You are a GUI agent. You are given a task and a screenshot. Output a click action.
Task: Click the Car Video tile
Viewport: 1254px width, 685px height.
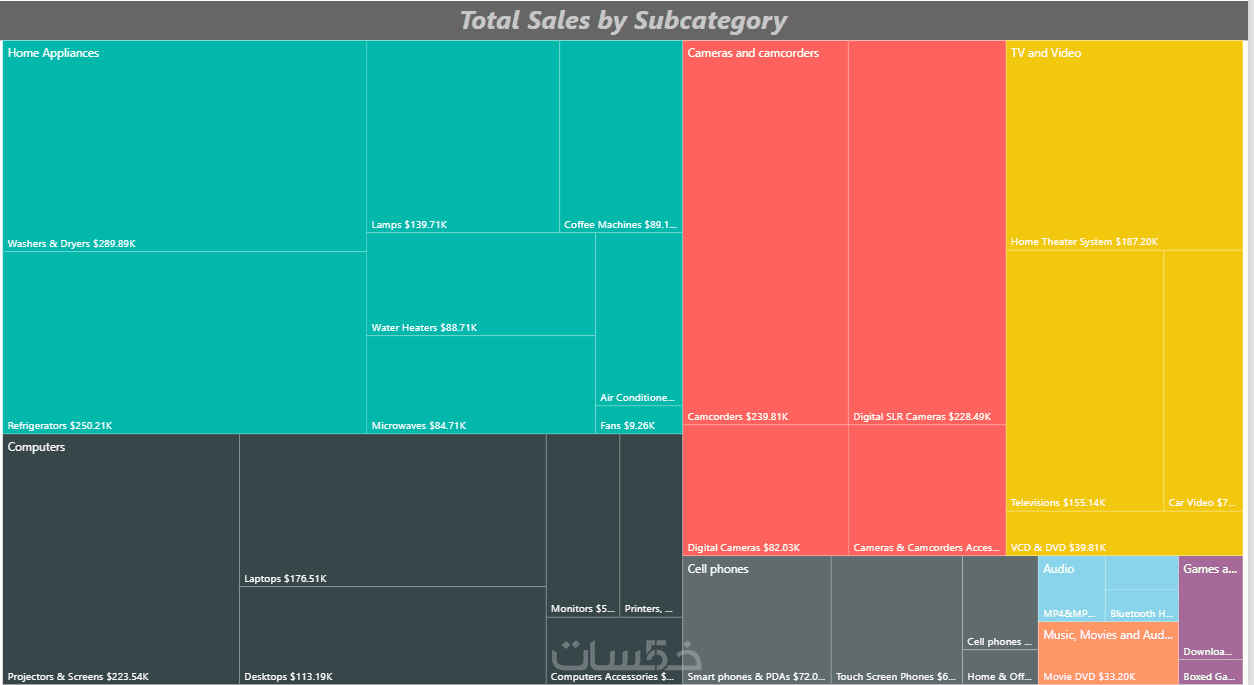pos(1203,381)
